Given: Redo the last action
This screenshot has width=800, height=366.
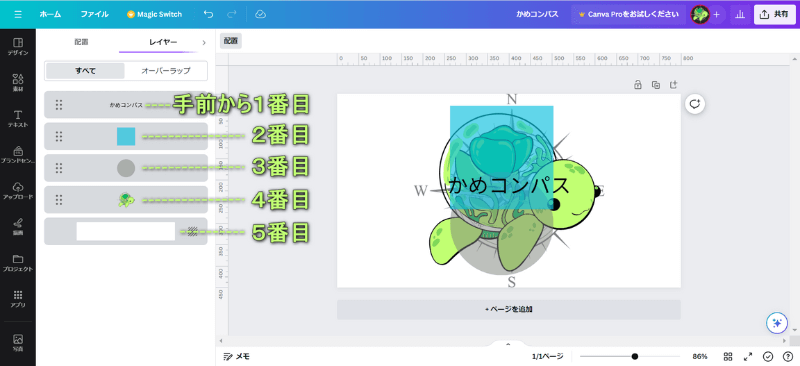Looking at the screenshot, I should [232, 14].
